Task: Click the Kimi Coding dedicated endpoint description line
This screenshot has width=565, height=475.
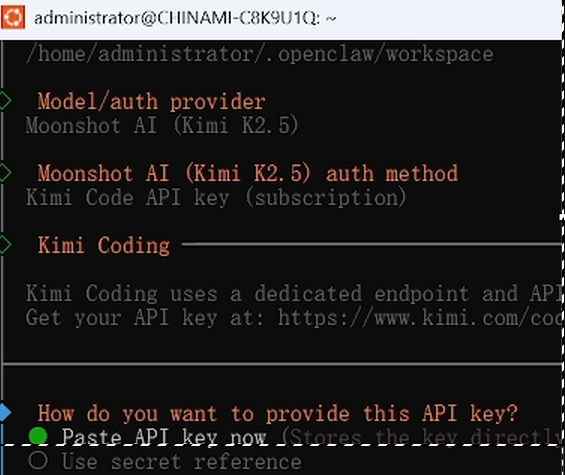Action: [x=294, y=293]
